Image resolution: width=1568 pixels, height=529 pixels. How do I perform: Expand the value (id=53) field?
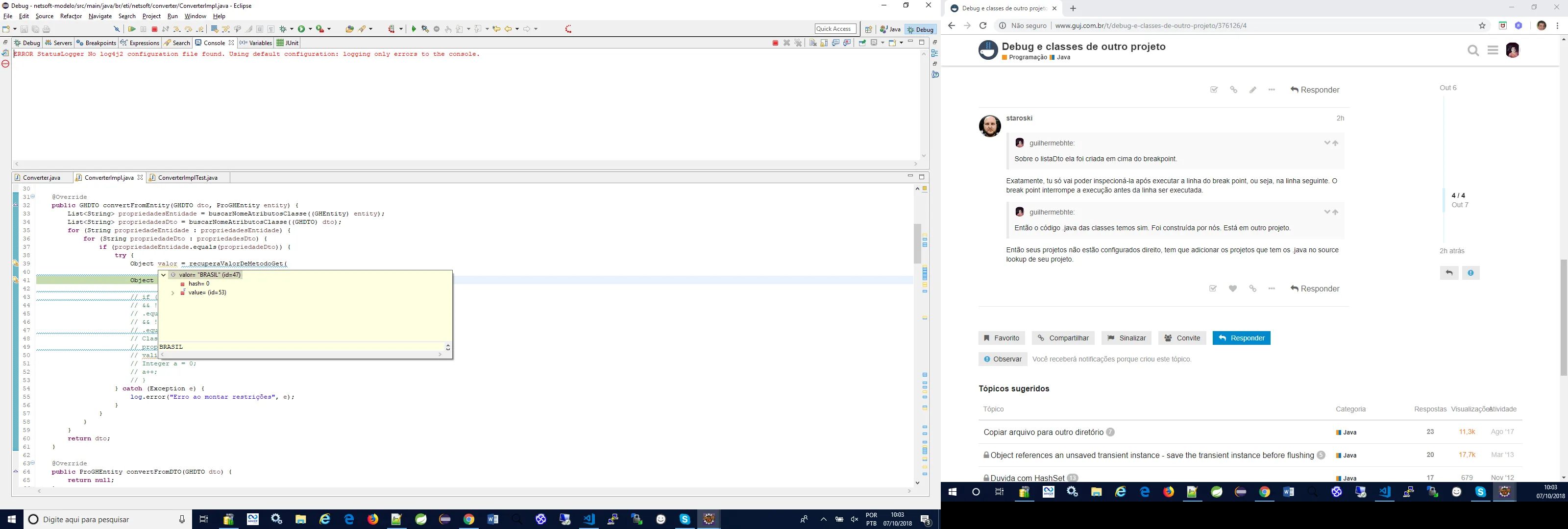173,293
